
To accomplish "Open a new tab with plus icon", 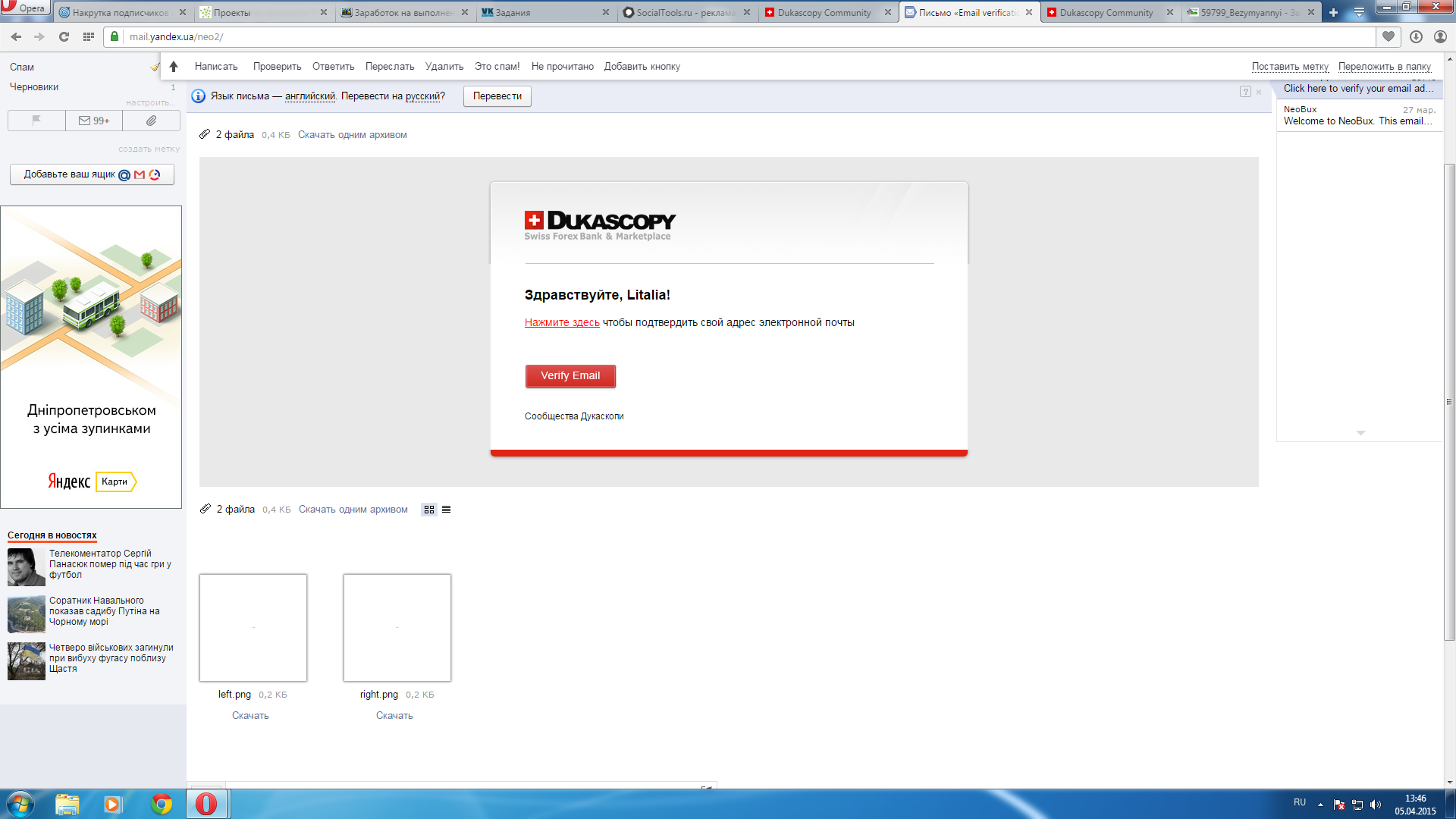I will click(1333, 13).
